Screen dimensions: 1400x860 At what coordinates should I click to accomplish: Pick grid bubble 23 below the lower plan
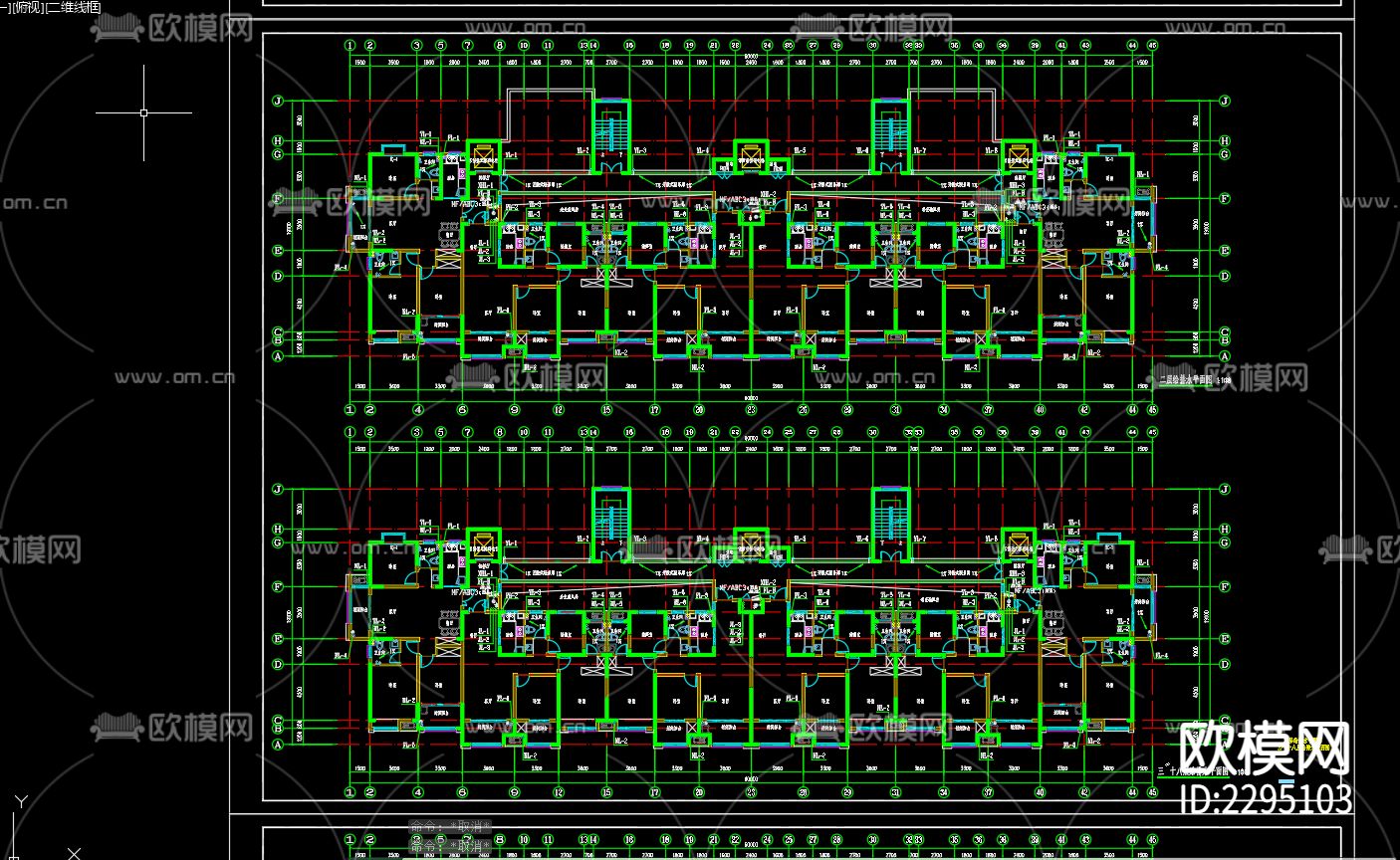click(751, 792)
